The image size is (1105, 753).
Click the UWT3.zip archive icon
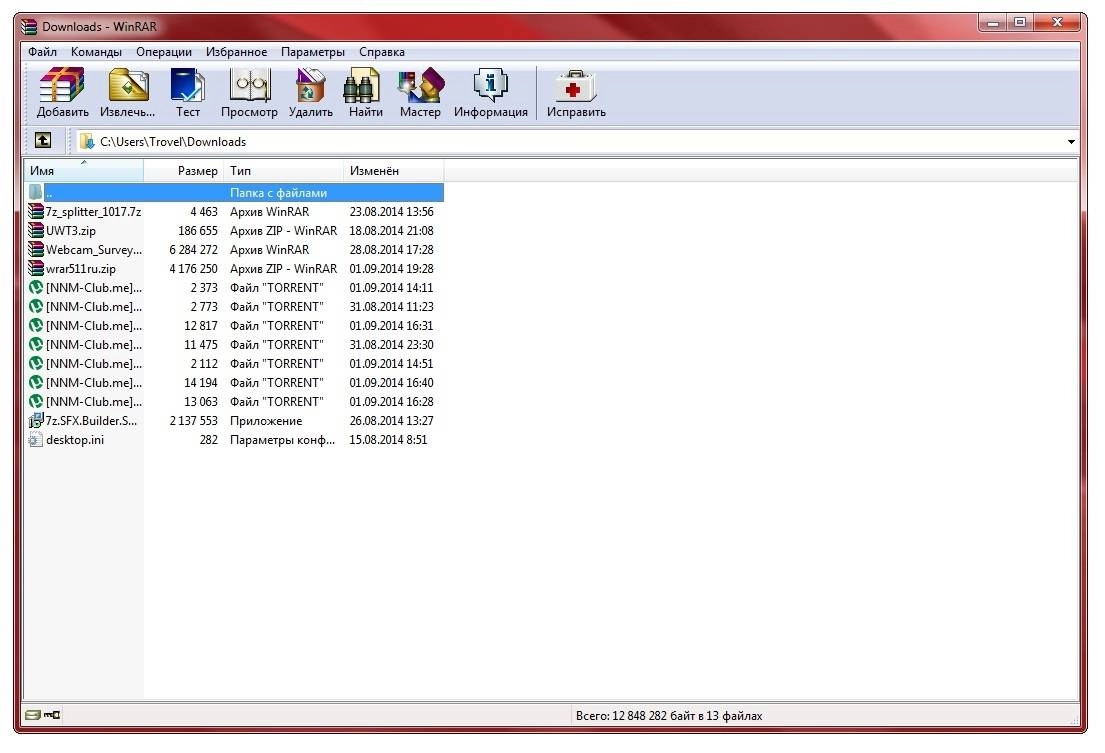(x=35, y=230)
